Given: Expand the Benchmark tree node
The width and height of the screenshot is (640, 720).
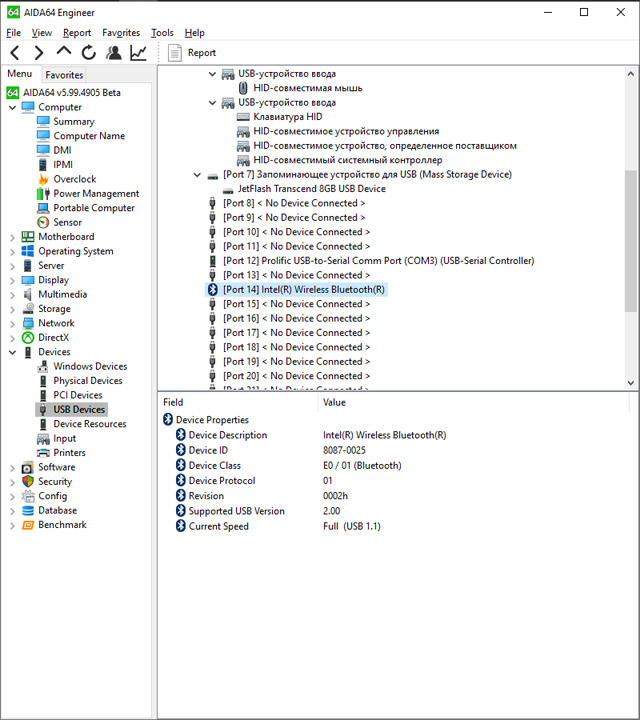Looking at the screenshot, I should pyautogui.click(x=12, y=525).
